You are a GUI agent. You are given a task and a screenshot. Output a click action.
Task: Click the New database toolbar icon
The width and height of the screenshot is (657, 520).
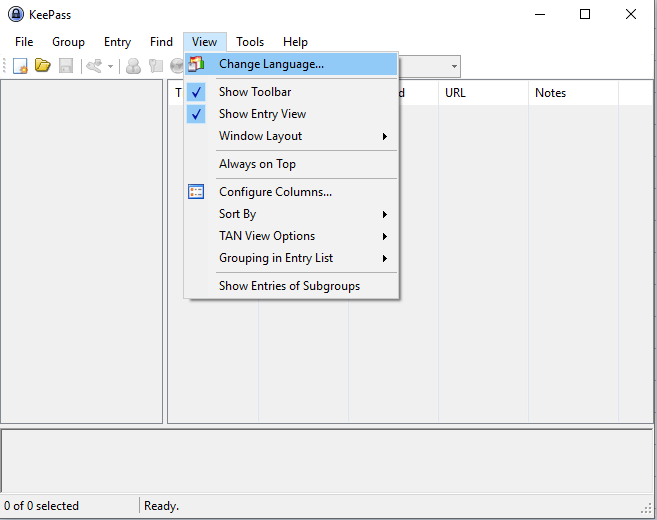point(20,66)
